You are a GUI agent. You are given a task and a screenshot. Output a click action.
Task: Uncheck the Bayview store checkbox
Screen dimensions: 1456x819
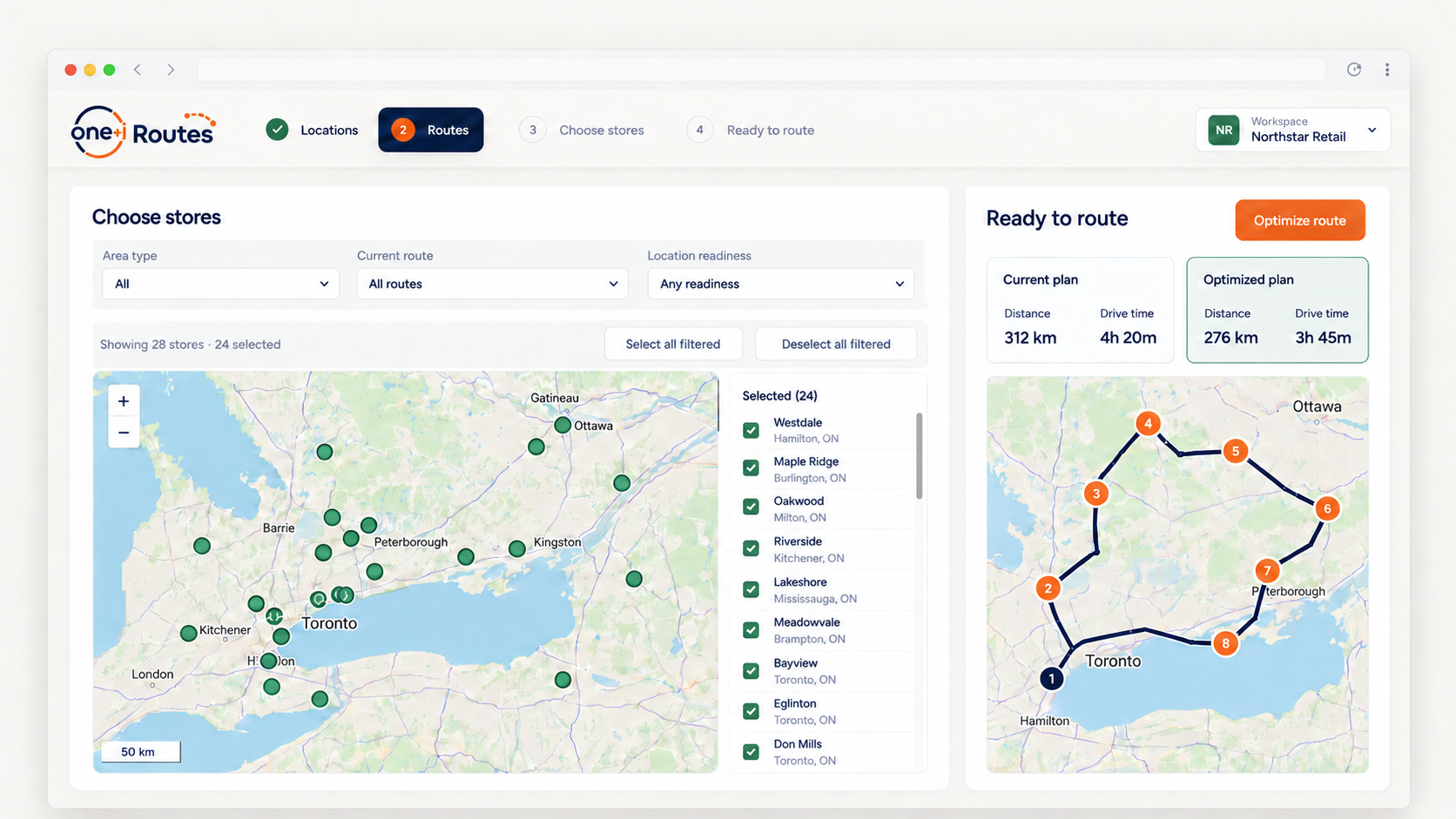point(751,671)
